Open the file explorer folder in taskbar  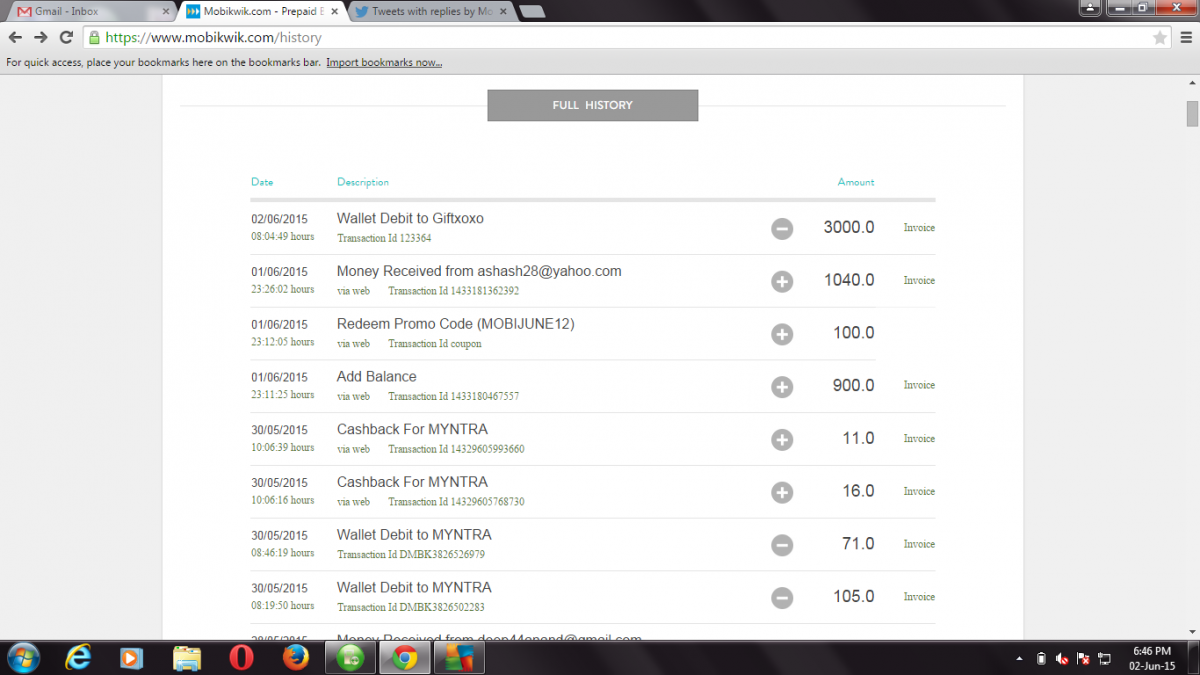pos(187,658)
